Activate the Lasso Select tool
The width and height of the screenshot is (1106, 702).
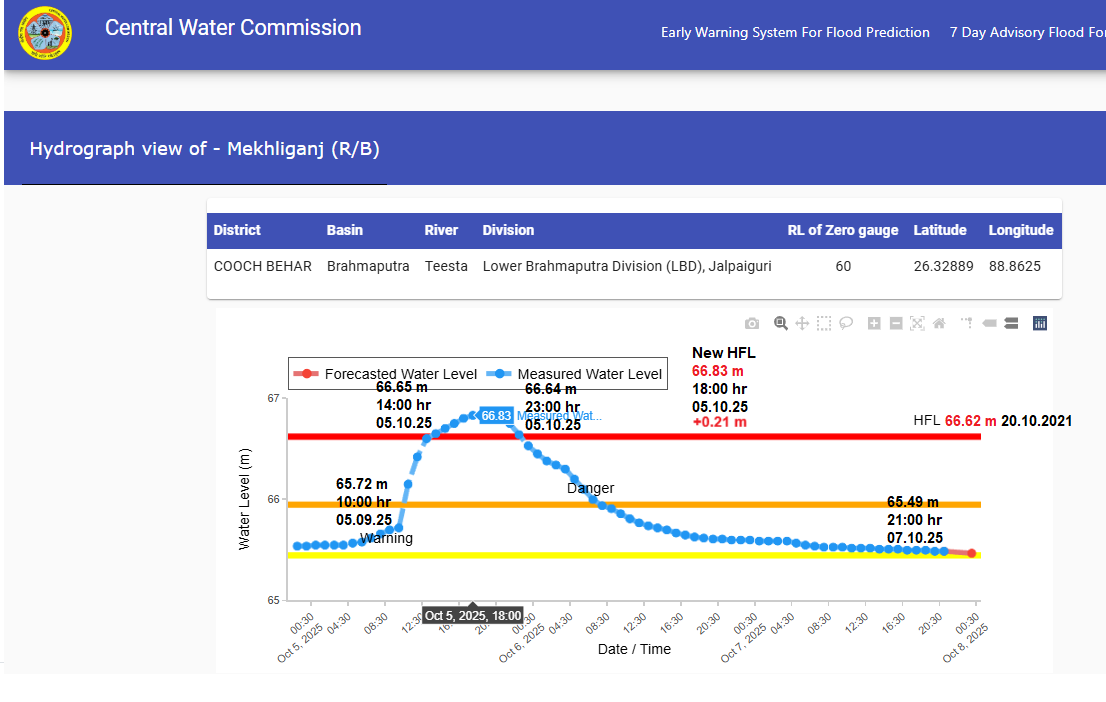tap(846, 323)
